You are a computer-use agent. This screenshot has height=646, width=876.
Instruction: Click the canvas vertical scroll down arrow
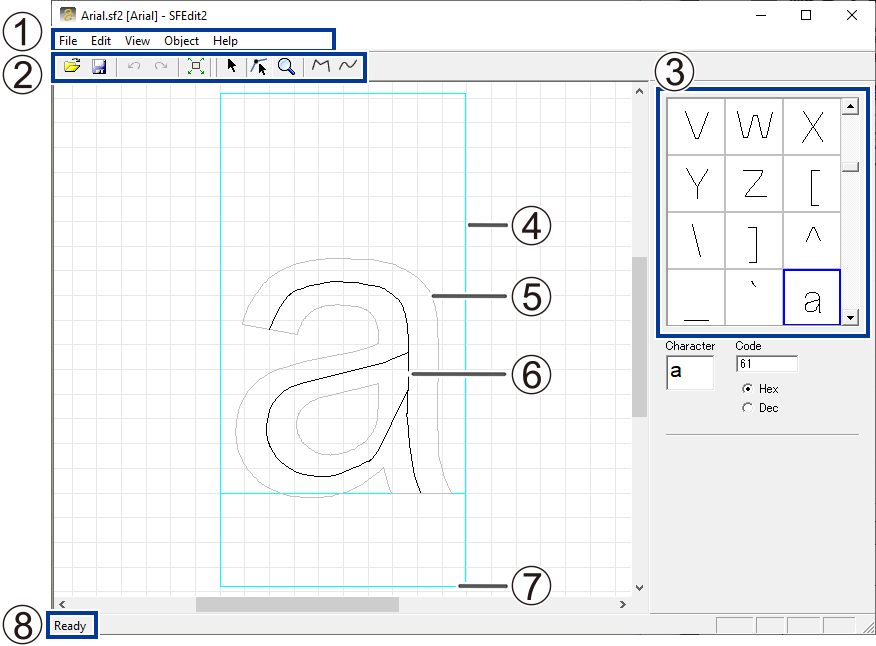click(639, 587)
